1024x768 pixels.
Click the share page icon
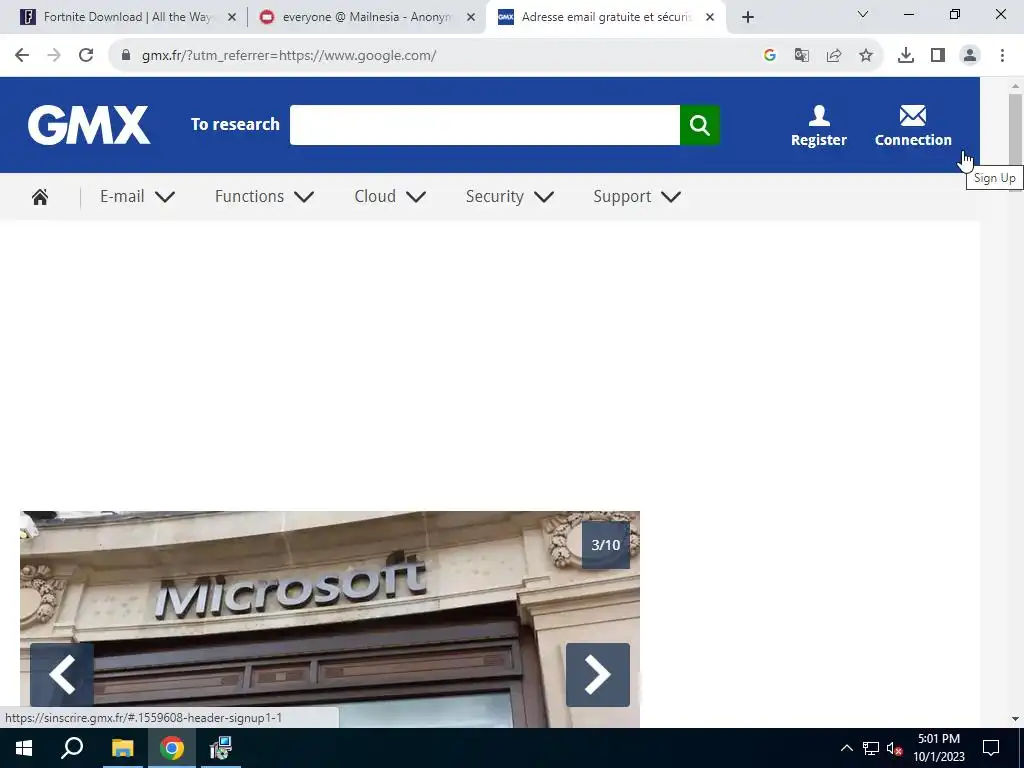834,56
